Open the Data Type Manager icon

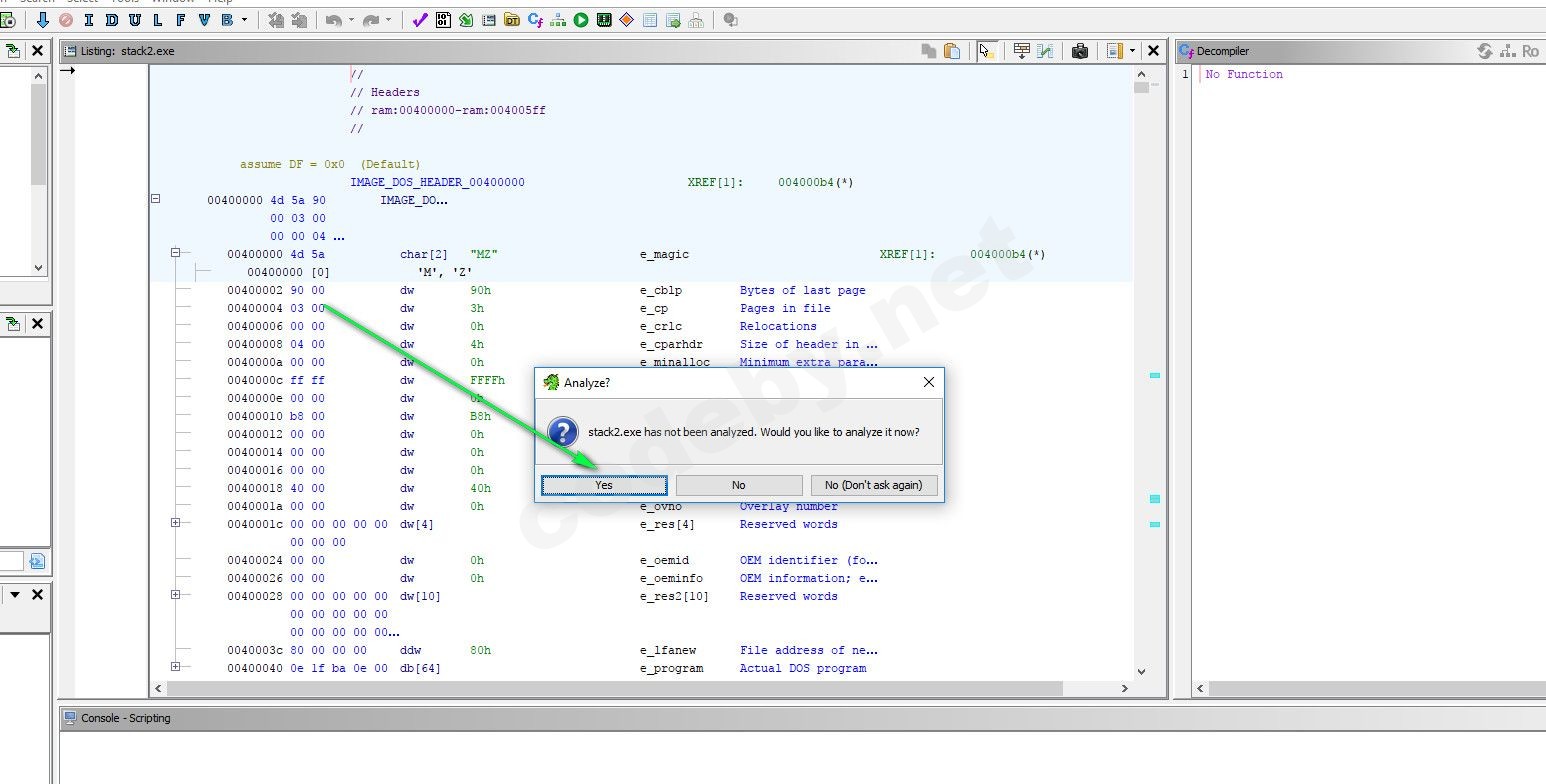click(512, 20)
